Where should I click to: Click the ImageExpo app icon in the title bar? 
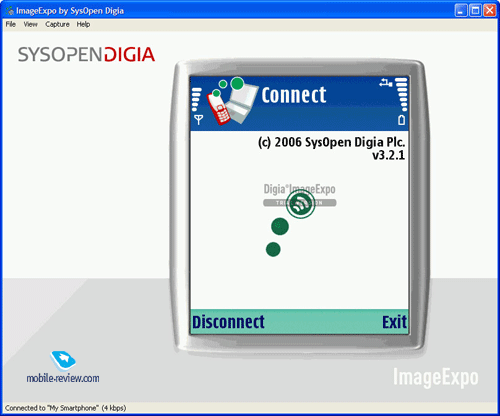pyautogui.click(x=10, y=11)
